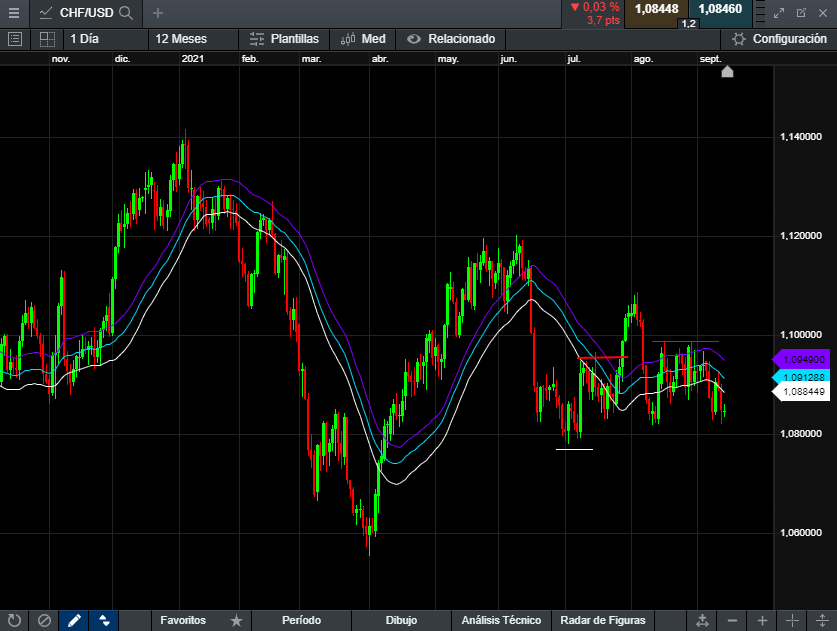Open the order ticket lines icon
Viewport: 837px width, 631px height.
pos(761,13)
